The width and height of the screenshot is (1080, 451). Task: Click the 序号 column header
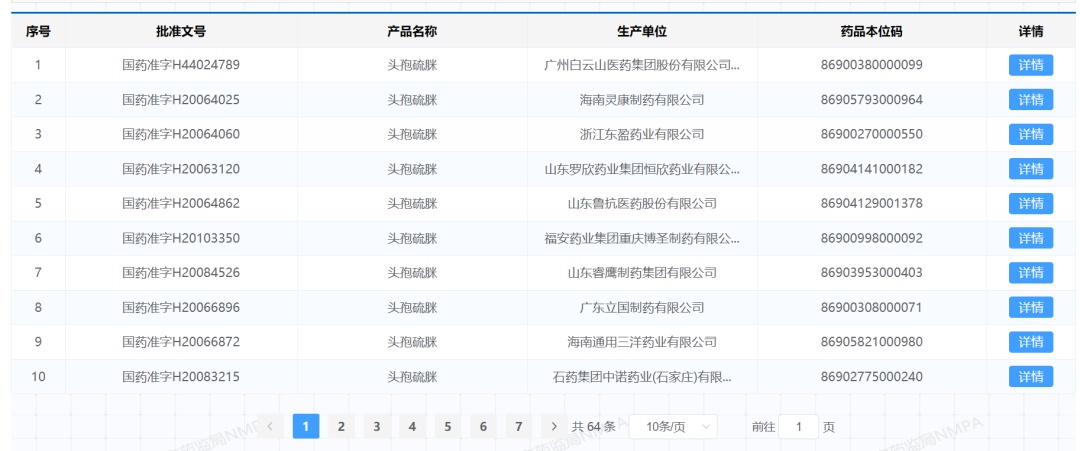pos(38,31)
